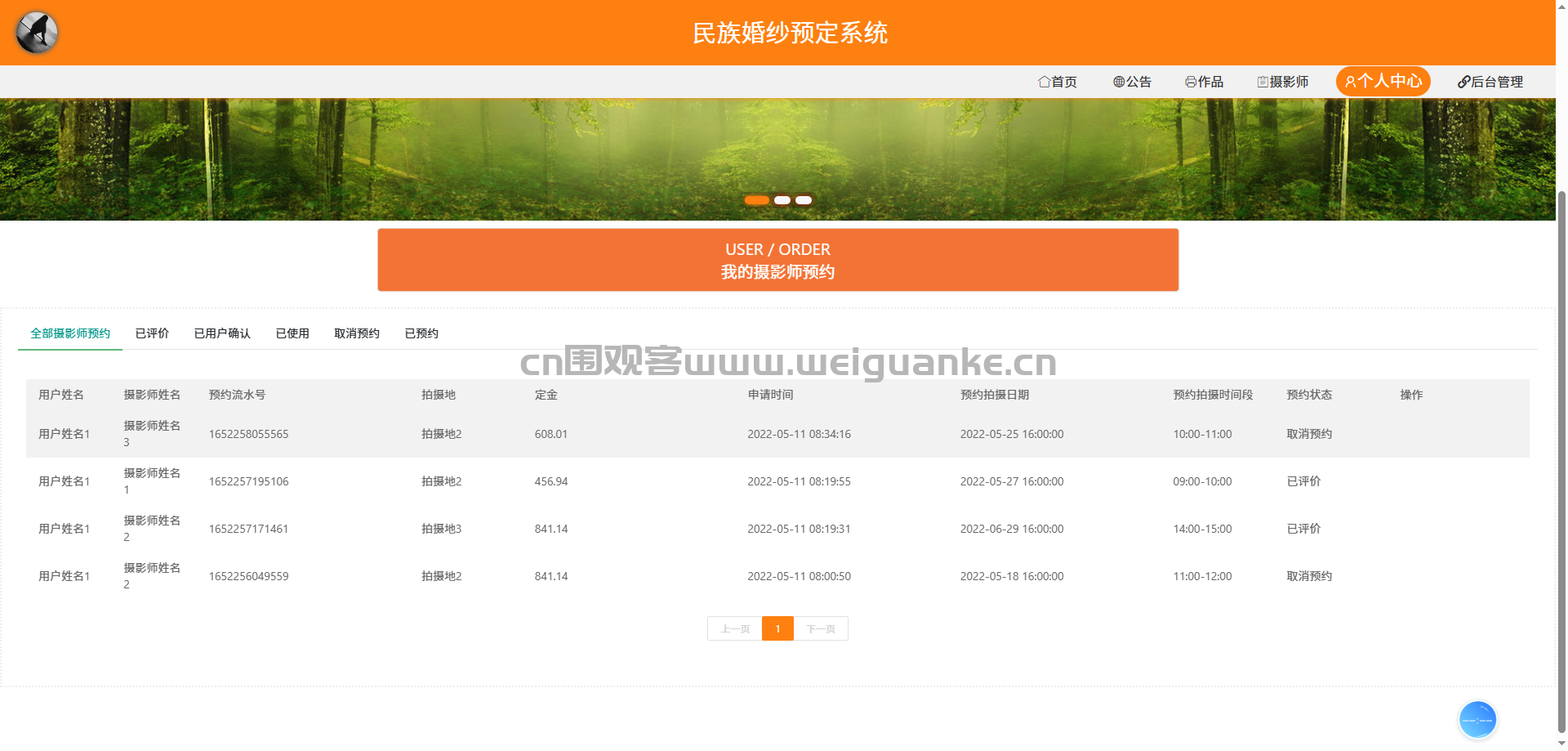Open the 摄影师 photographers nav item
This screenshot has height=751, width=1568.
coord(1283,82)
